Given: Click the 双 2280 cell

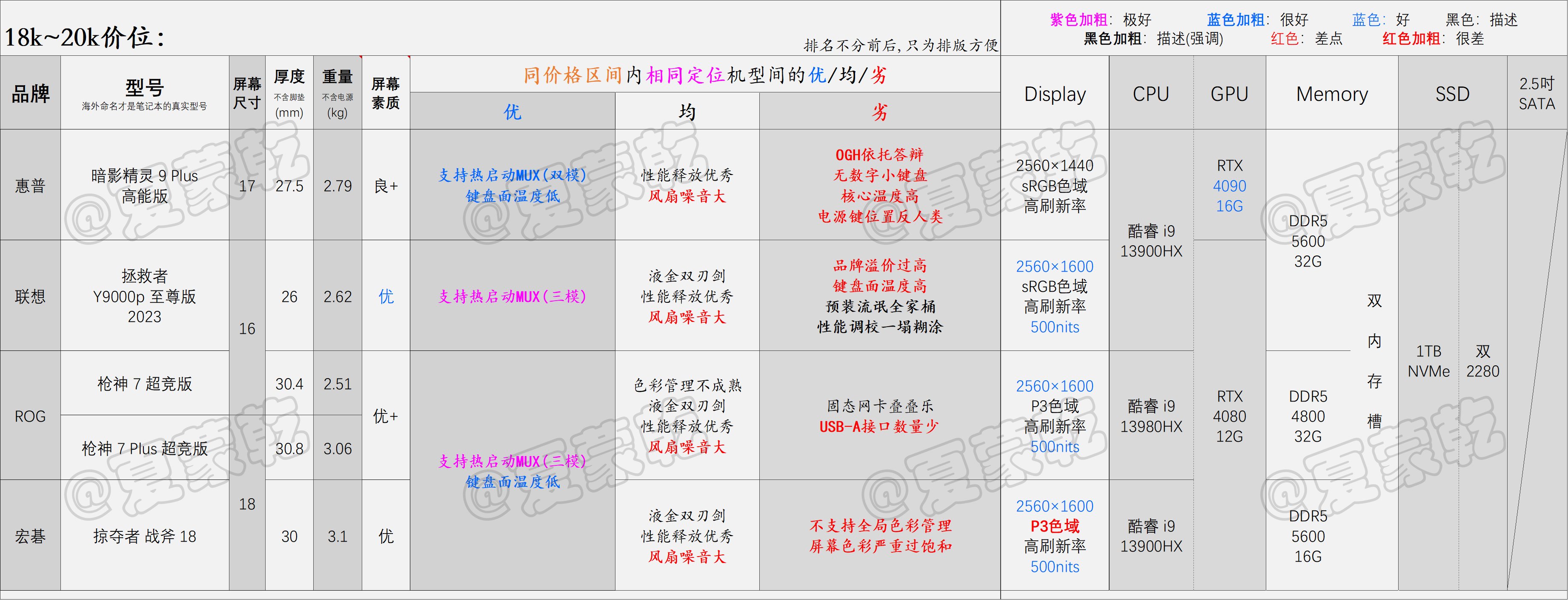Looking at the screenshot, I should coord(1483,361).
